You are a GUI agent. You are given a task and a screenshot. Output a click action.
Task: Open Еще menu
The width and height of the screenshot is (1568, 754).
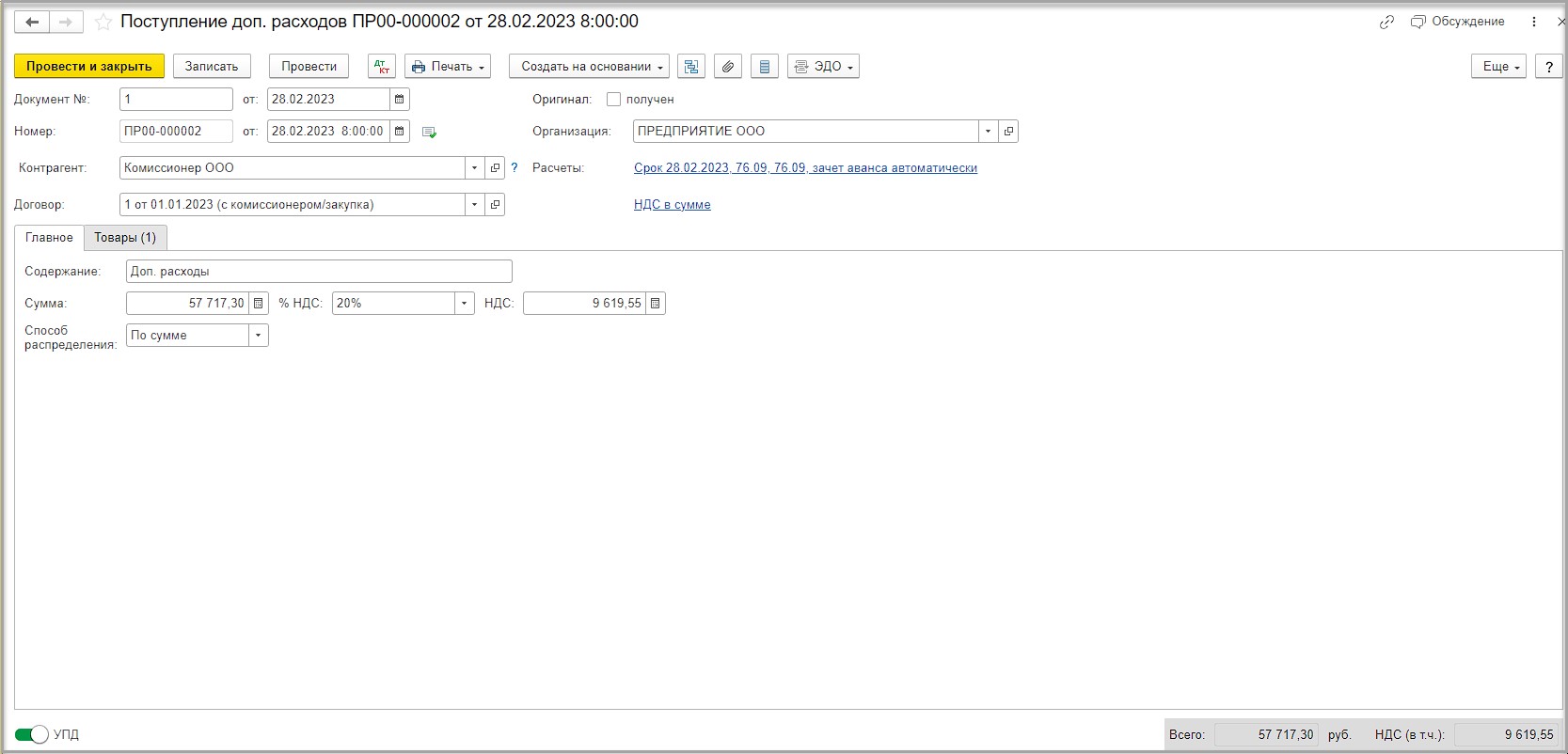[x=1498, y=67]
